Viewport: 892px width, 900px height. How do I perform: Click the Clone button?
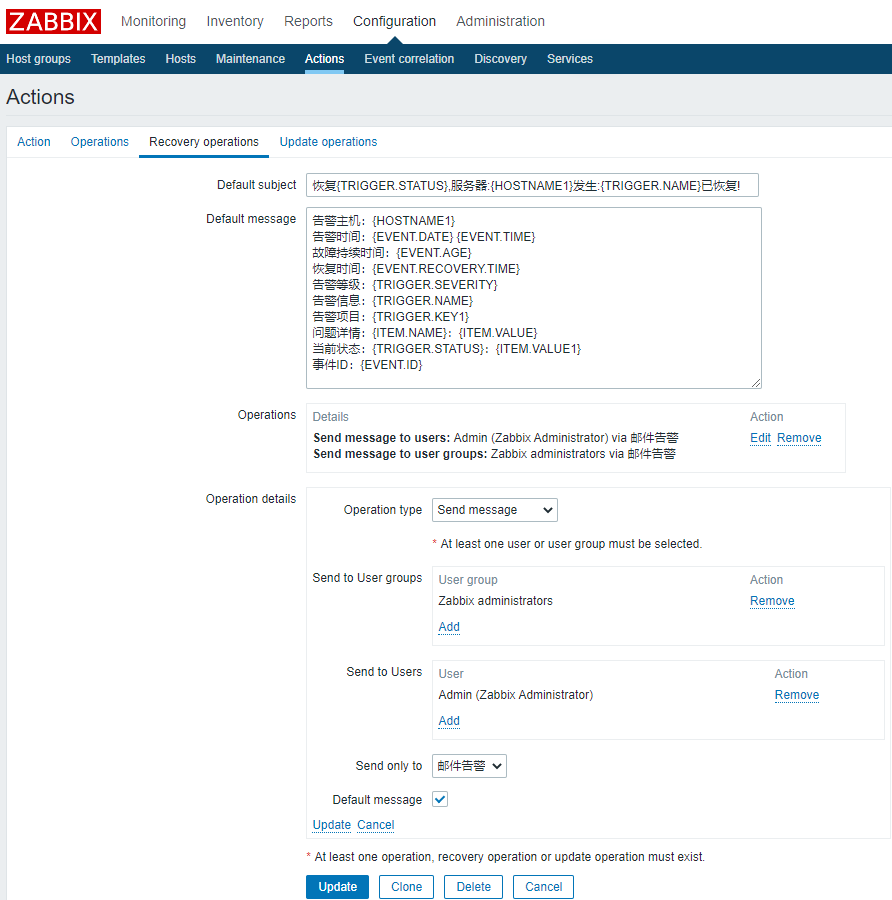[406, 887]
